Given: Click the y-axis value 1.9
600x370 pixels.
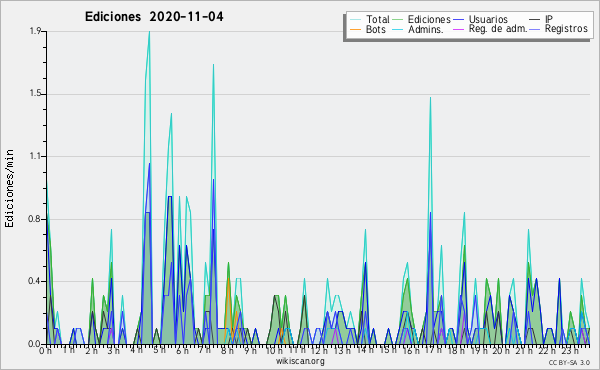Looking at the screenshot, I should [x=35, y=31].
